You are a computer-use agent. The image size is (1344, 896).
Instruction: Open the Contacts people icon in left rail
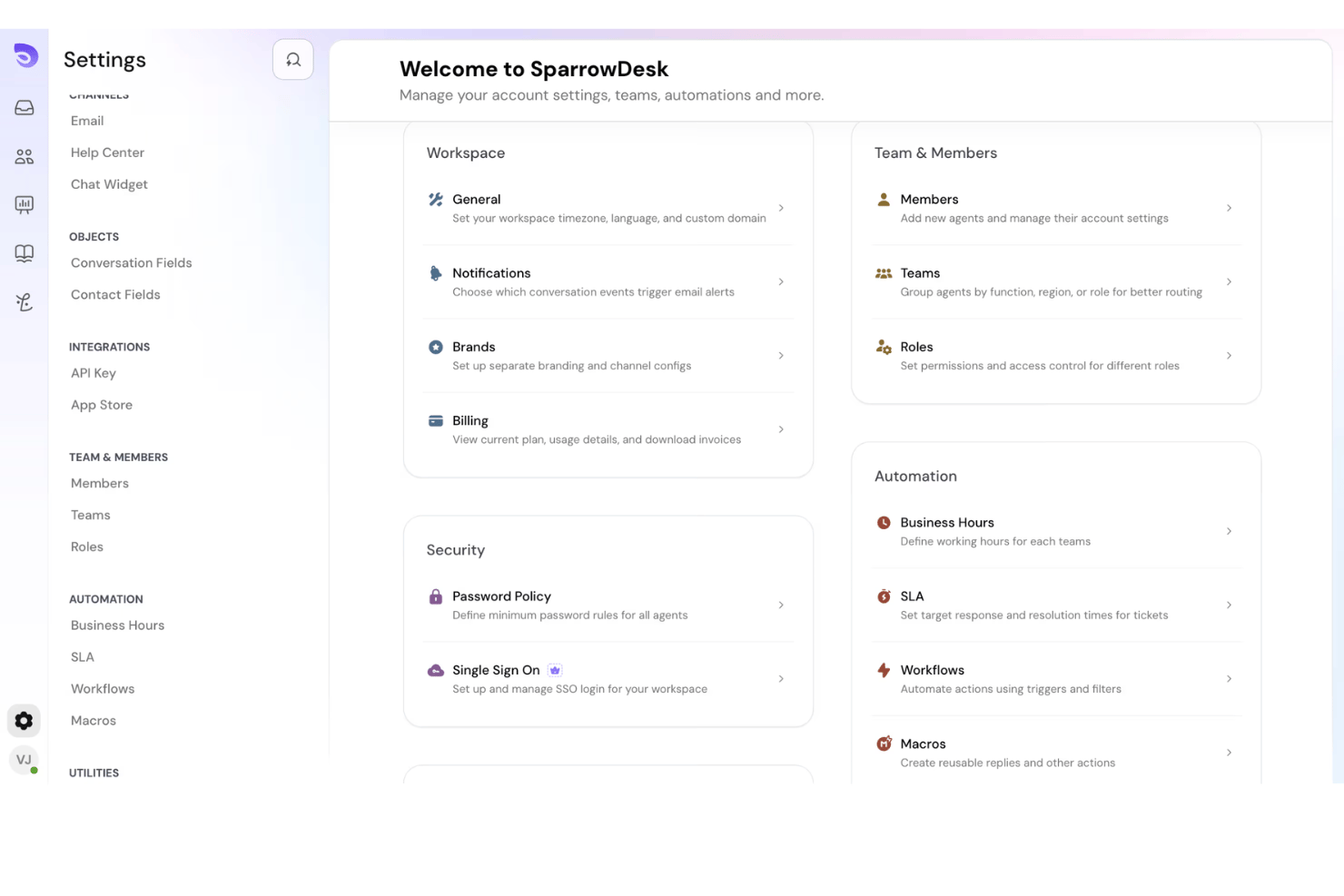[x=25, y=157]
